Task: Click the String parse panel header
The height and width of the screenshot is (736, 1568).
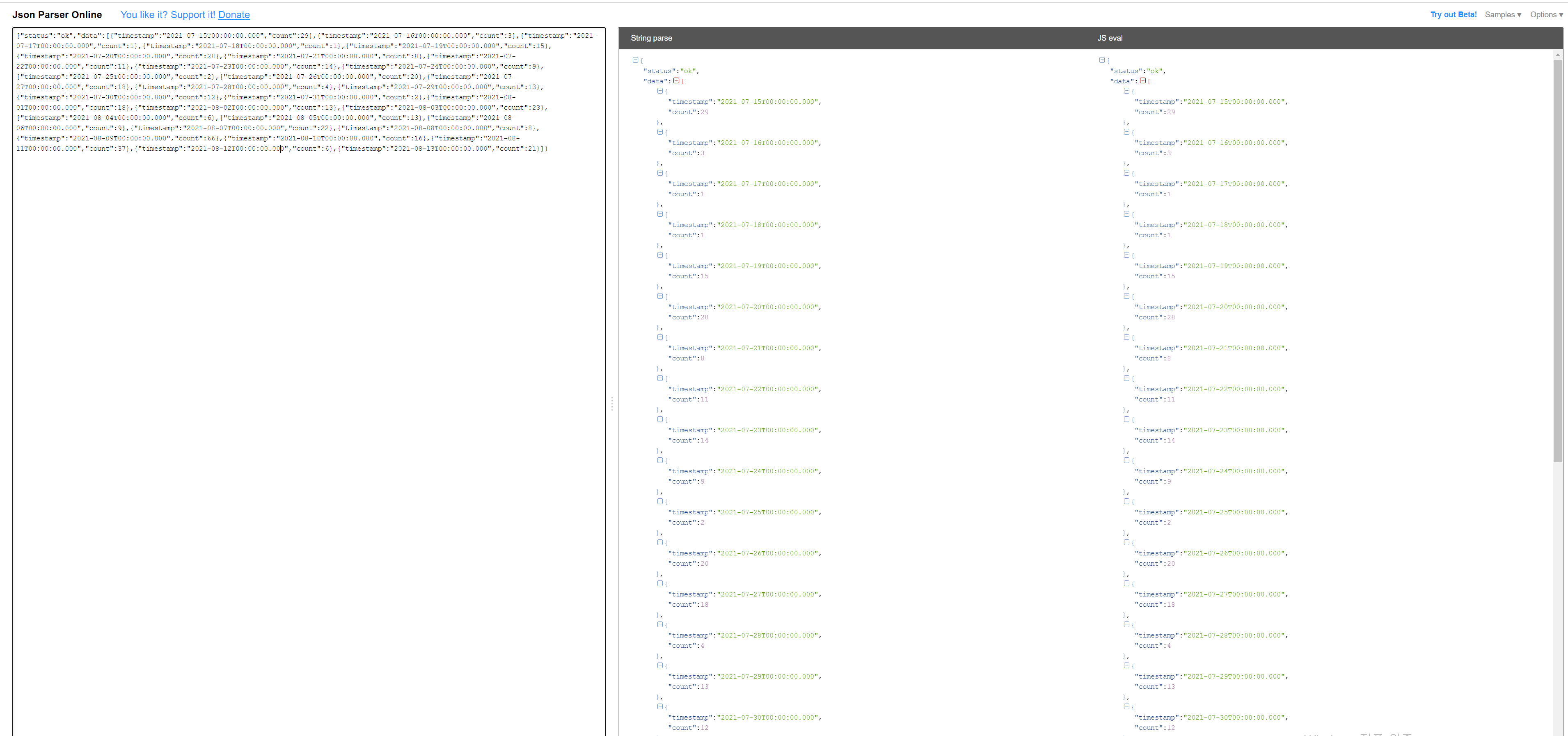Action: tap(651, 38)
